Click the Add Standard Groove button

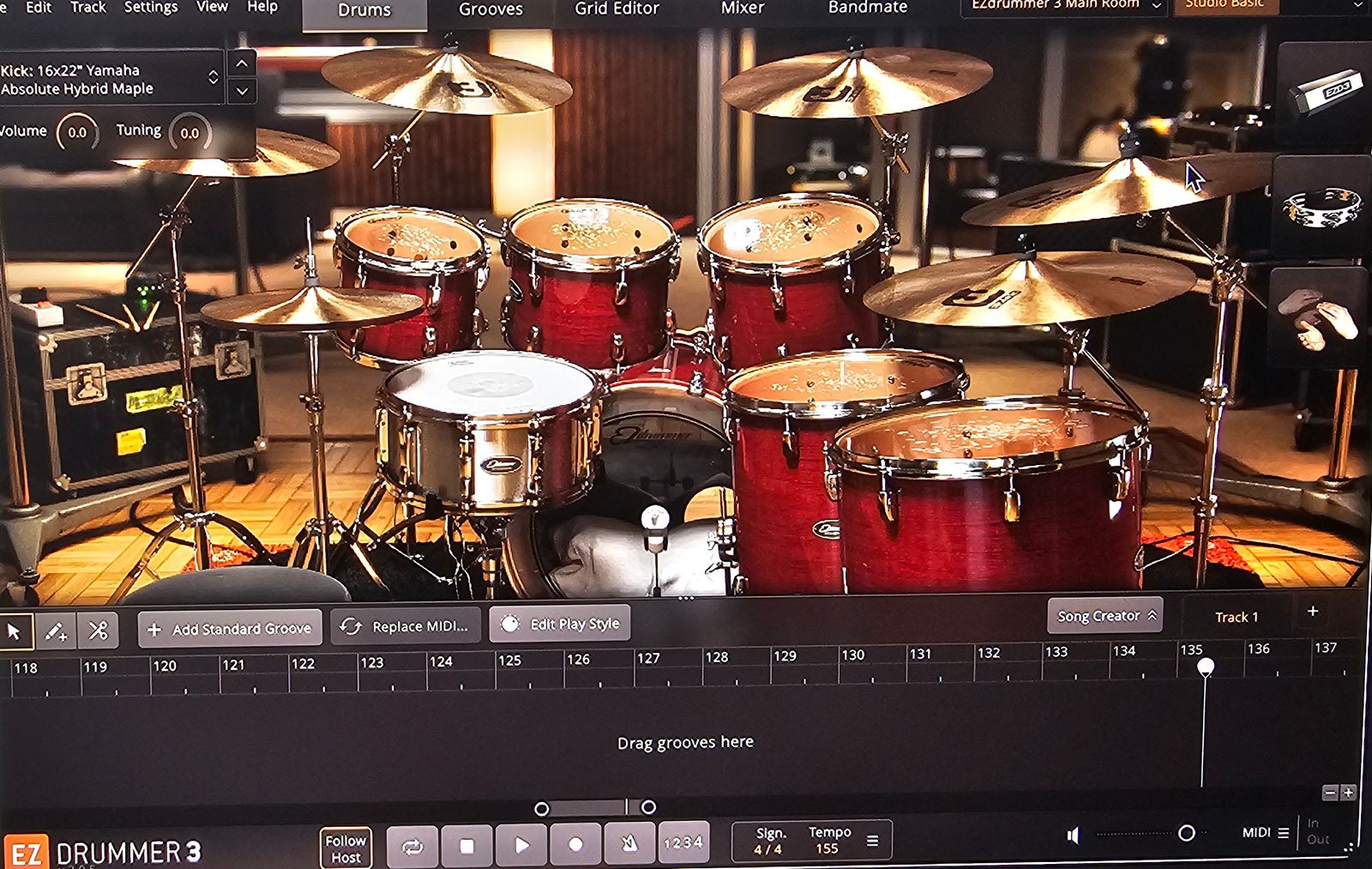pos(230,629)
